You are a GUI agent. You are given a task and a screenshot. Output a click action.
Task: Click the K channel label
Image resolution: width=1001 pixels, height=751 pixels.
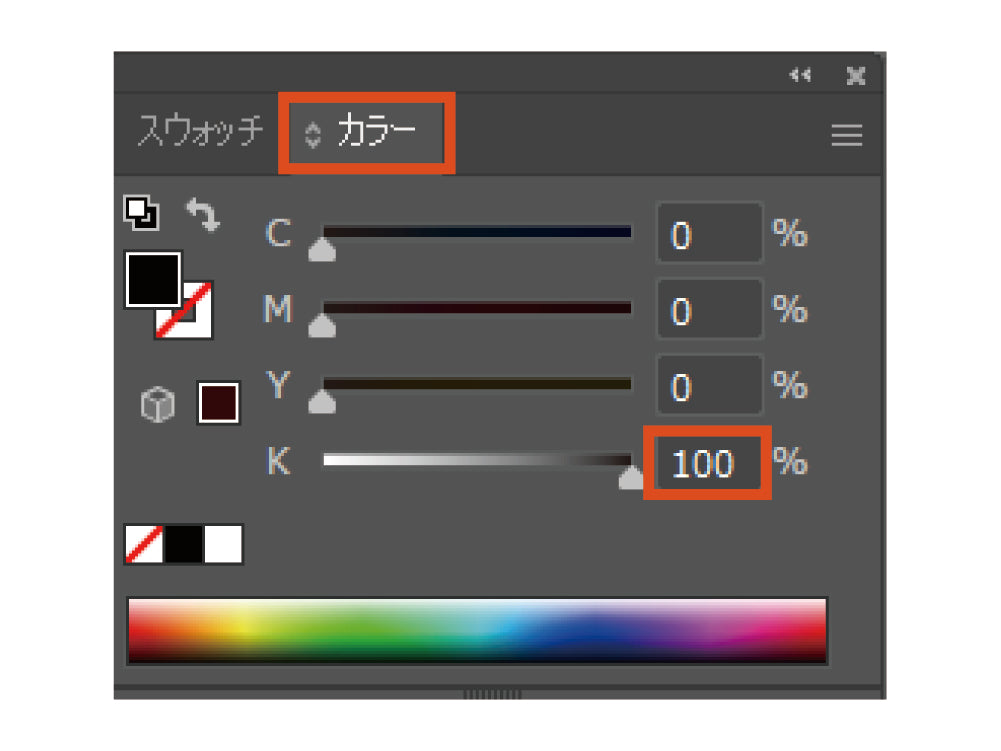point(278,461)
